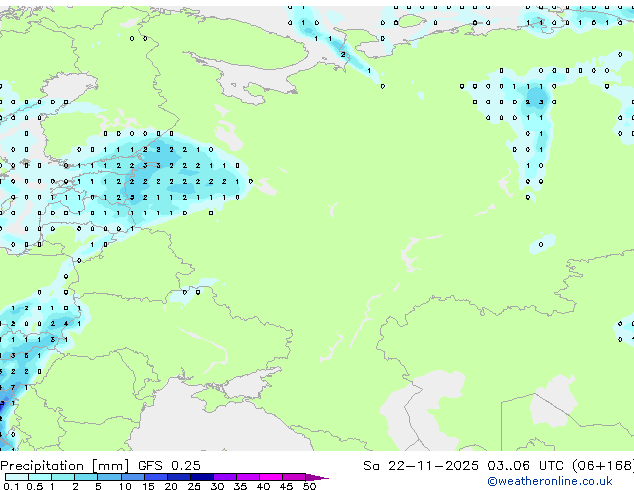Click the '40' legend value label
The height and width of the screenshot is (490, 634).
click(264, 486)
